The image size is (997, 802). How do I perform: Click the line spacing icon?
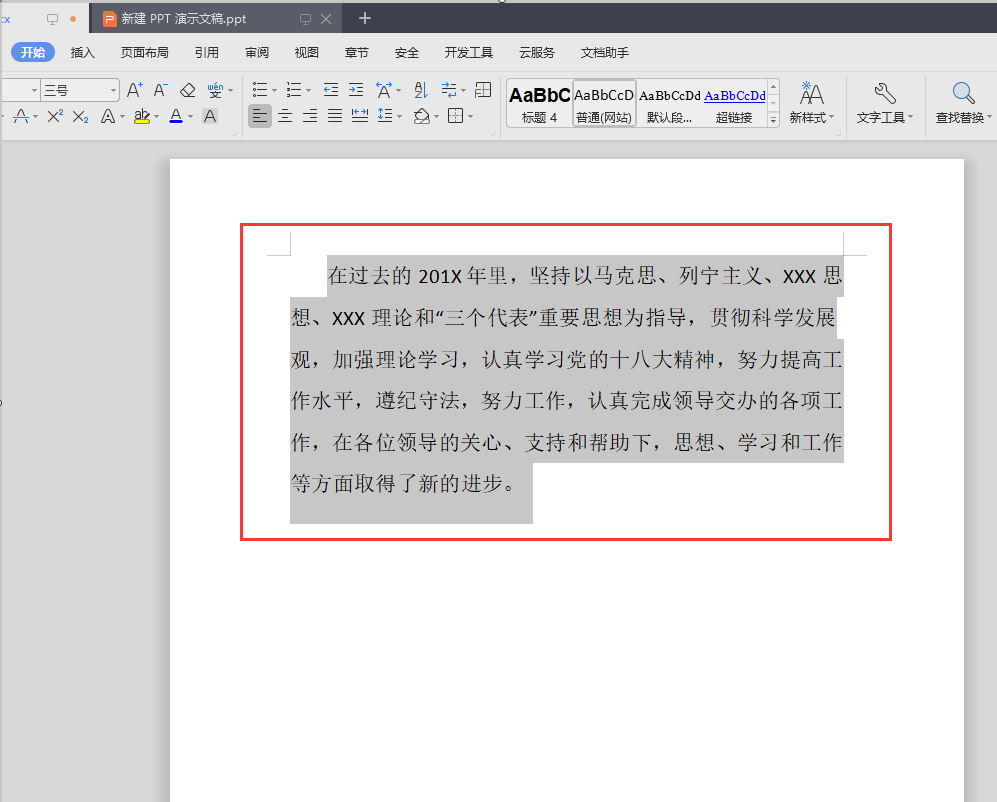385,116
